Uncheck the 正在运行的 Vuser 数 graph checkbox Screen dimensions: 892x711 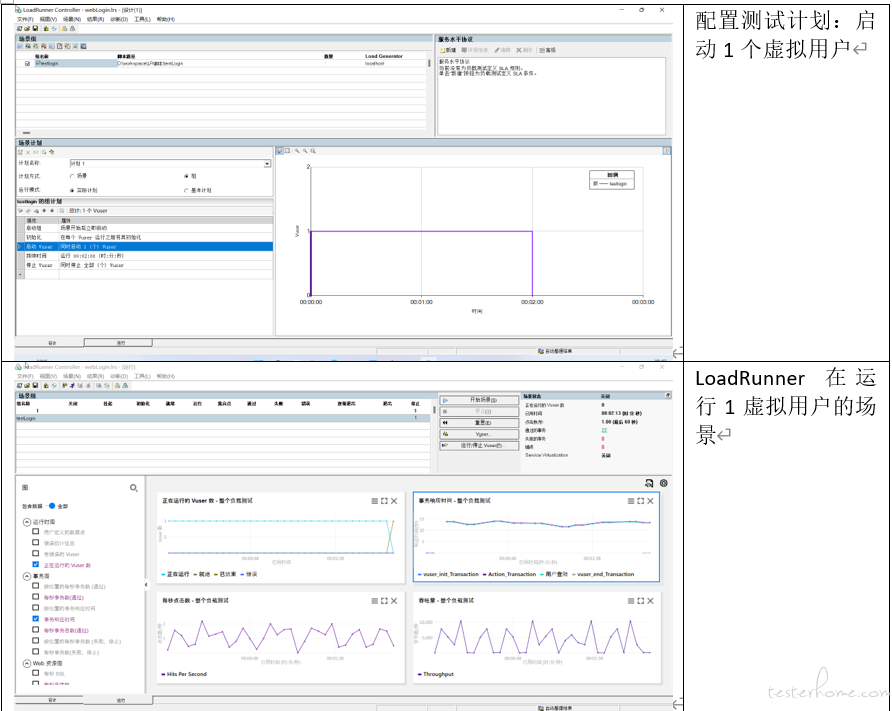pos(36,565)
